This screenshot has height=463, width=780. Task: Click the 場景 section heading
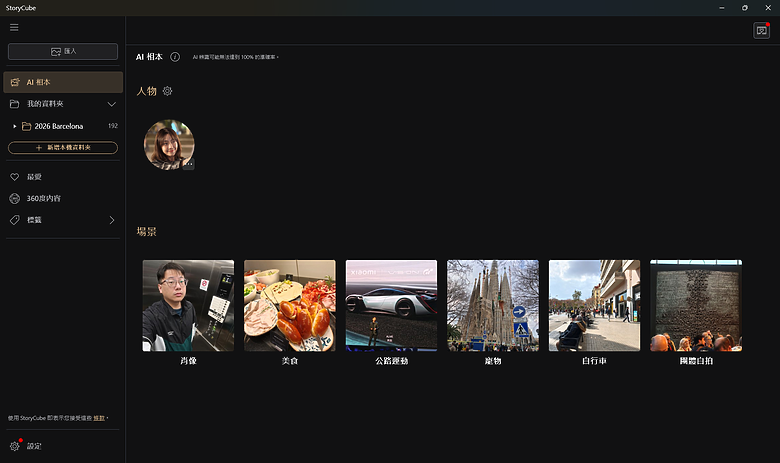point(147,231)
